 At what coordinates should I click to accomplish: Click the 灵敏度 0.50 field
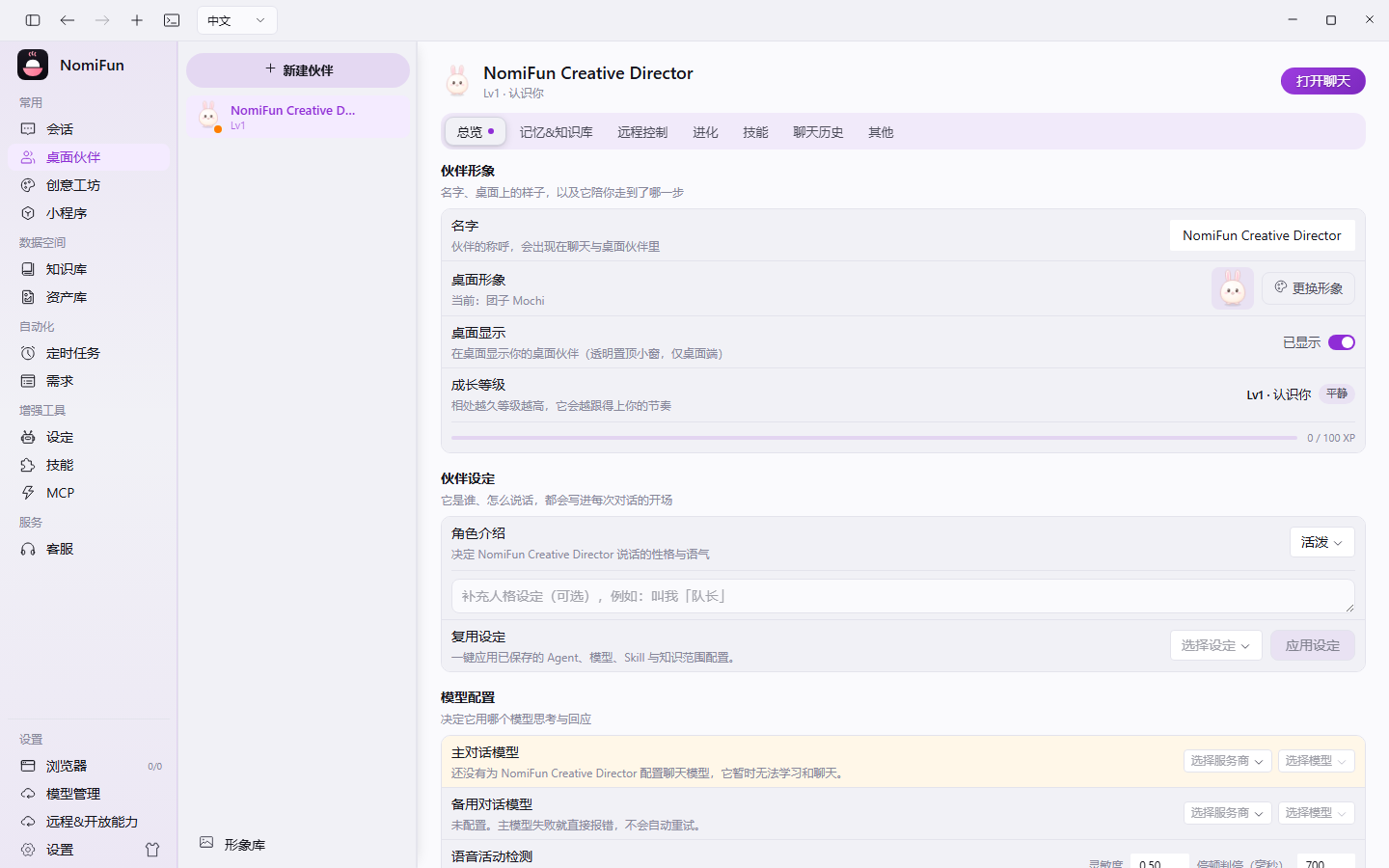pyautogui.click(x=1159, y=861)
